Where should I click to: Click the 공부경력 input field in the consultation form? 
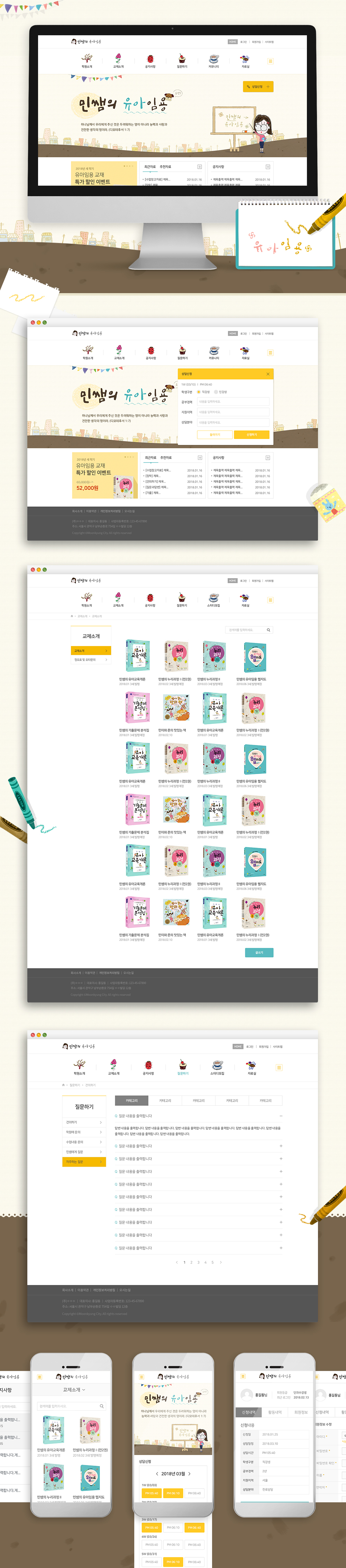(233, 402)
